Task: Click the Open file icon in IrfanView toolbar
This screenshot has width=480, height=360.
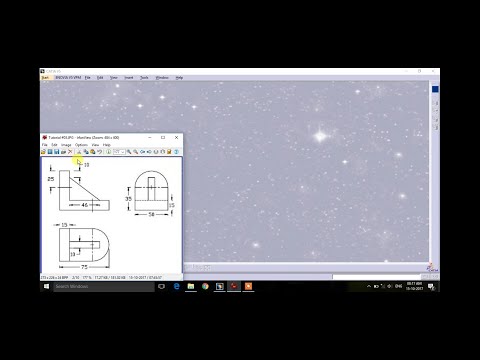Action: [43, 152]
